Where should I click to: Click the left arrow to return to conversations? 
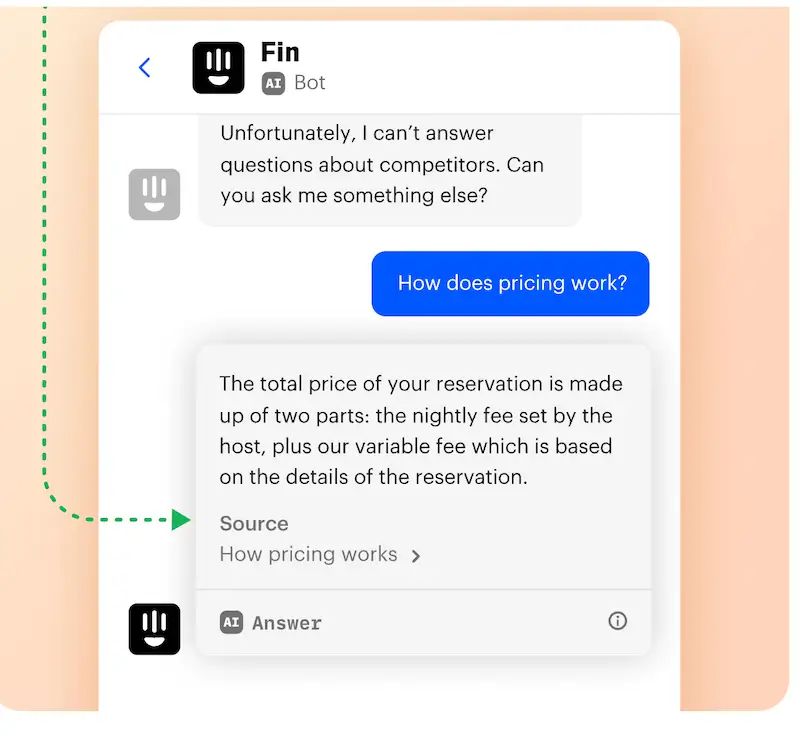click(x=144, y=67)
